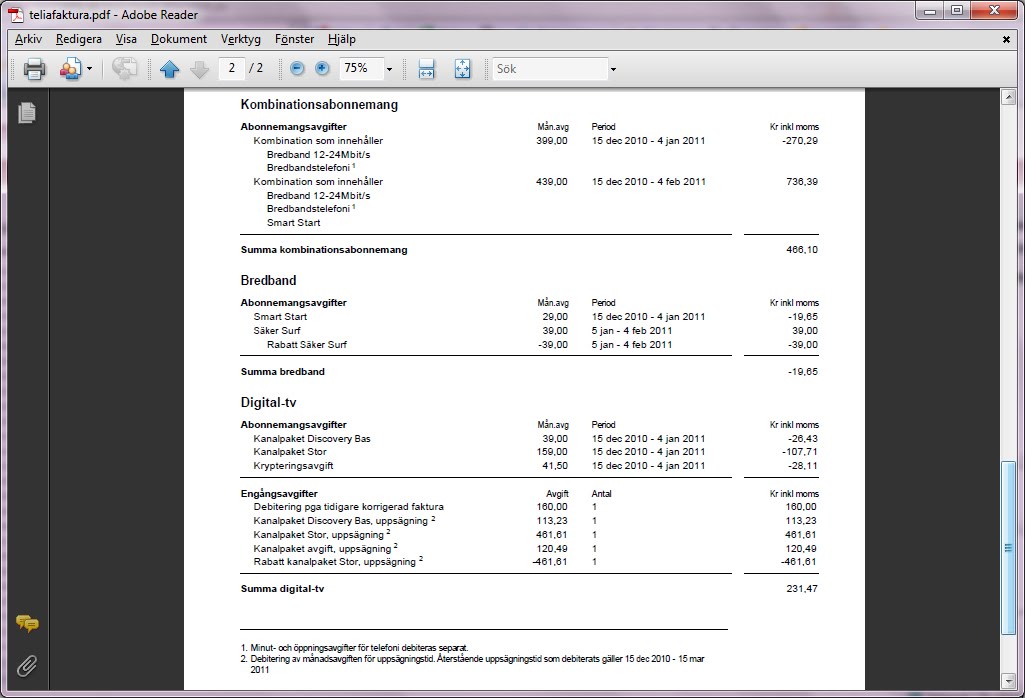This screenshot has width=1025, height=698.
Task: Click the 736,39 amount
Action: click(801, 182)
